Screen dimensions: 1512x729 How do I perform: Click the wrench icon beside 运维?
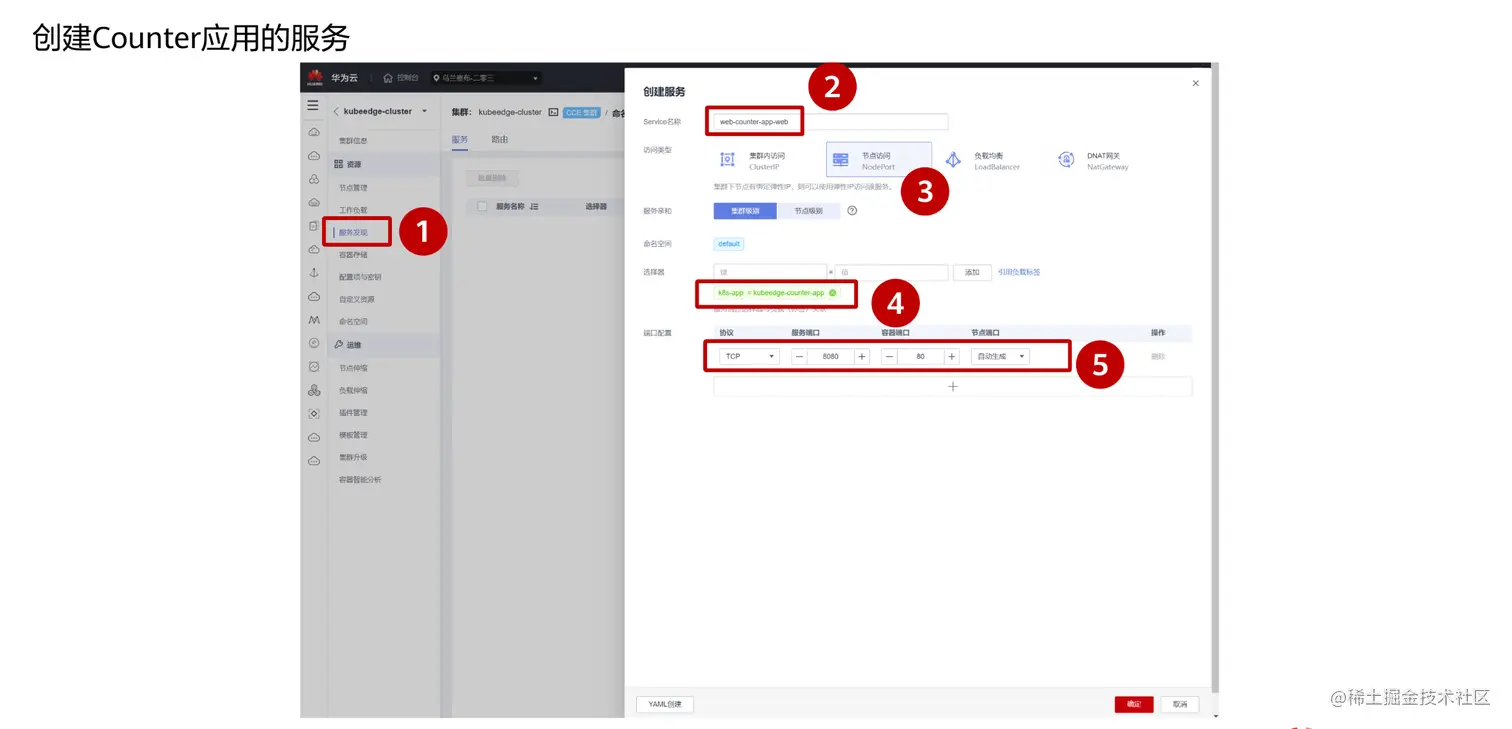click(x=338, y=345)
